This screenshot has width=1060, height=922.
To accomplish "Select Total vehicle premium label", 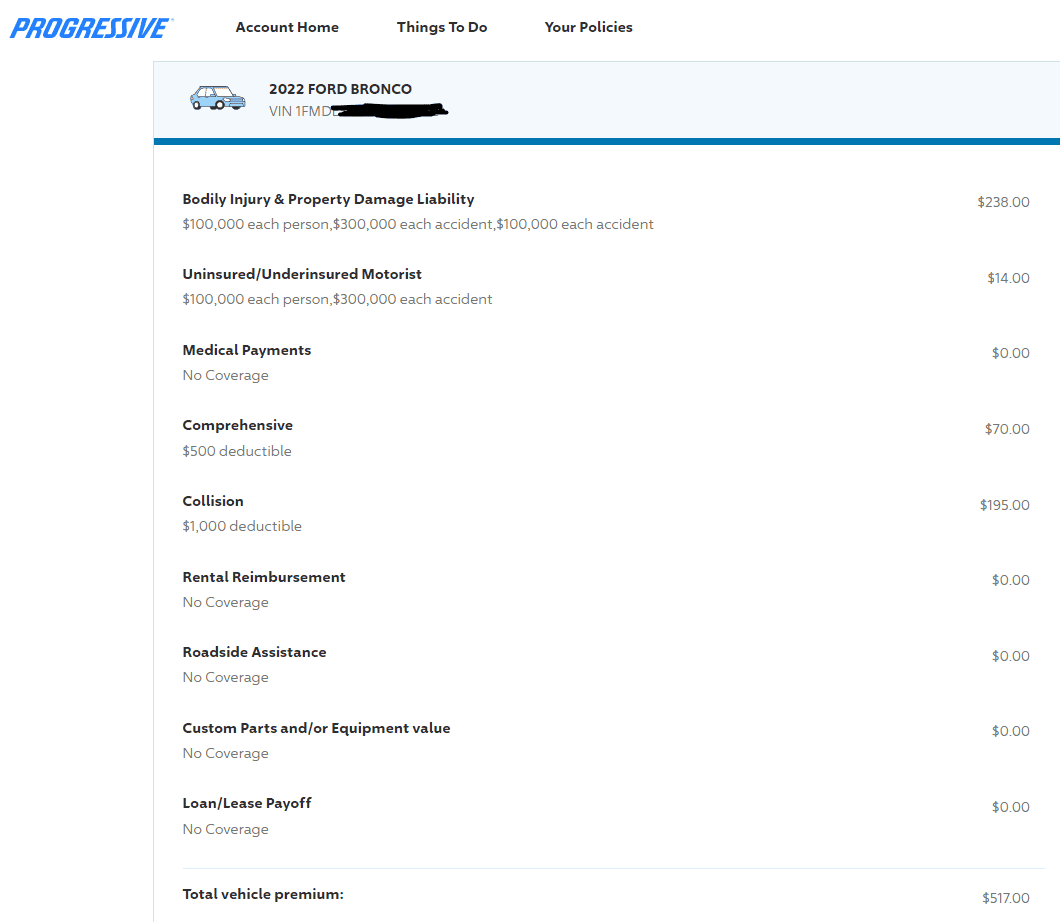I will coord(263,894).
